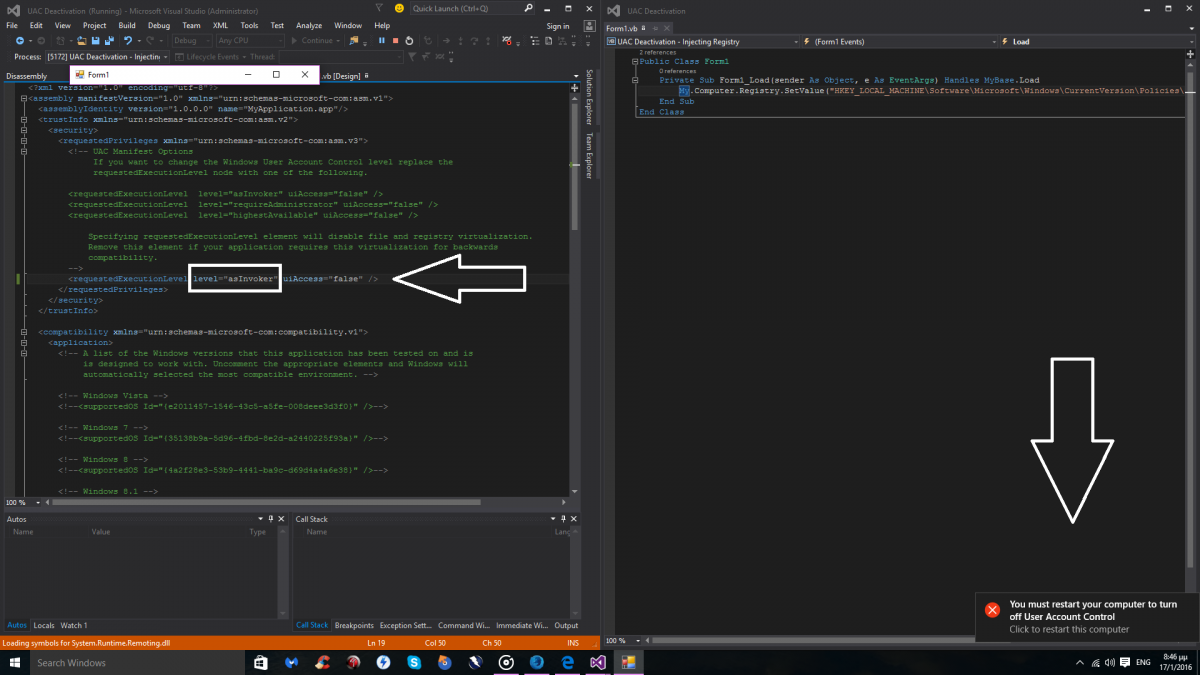Pause debugging with Break All icon
Viewport: 1200px width, 675px height.
click(382, 41)
